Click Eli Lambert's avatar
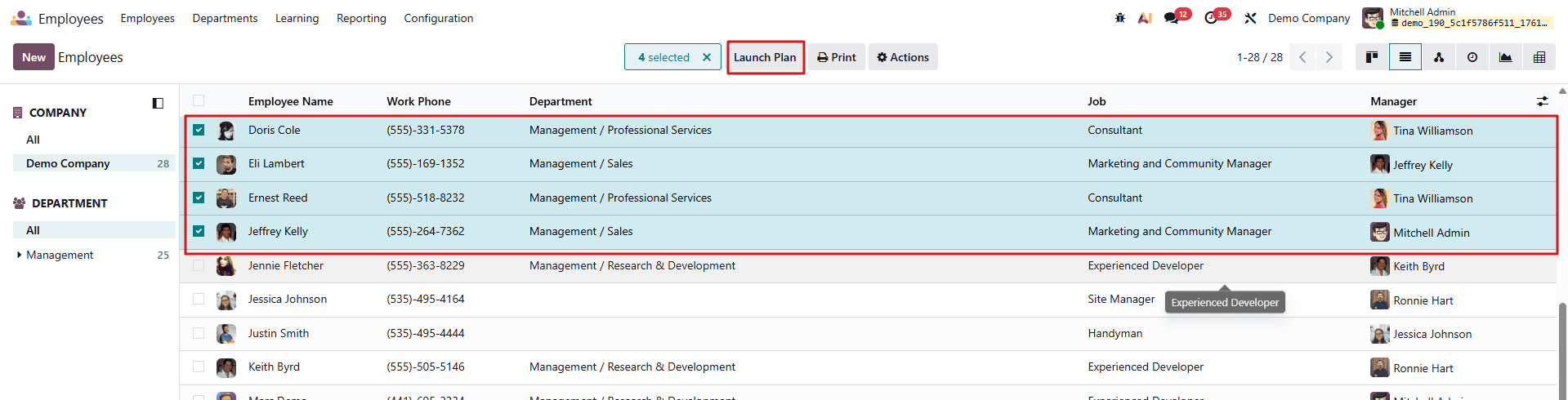The width and height of the screenshot is (1568, 400). tap(226, 164)
